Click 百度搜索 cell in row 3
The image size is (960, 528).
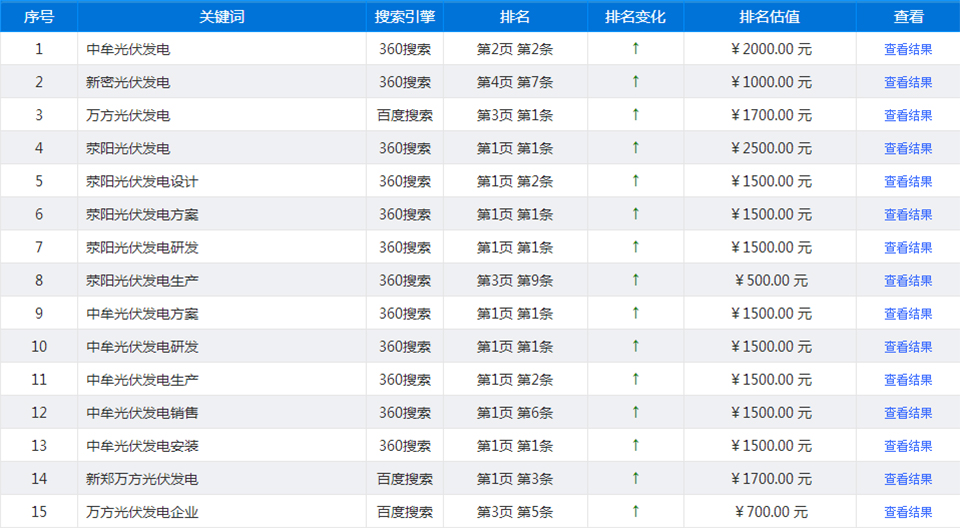(x=405, y=115)
